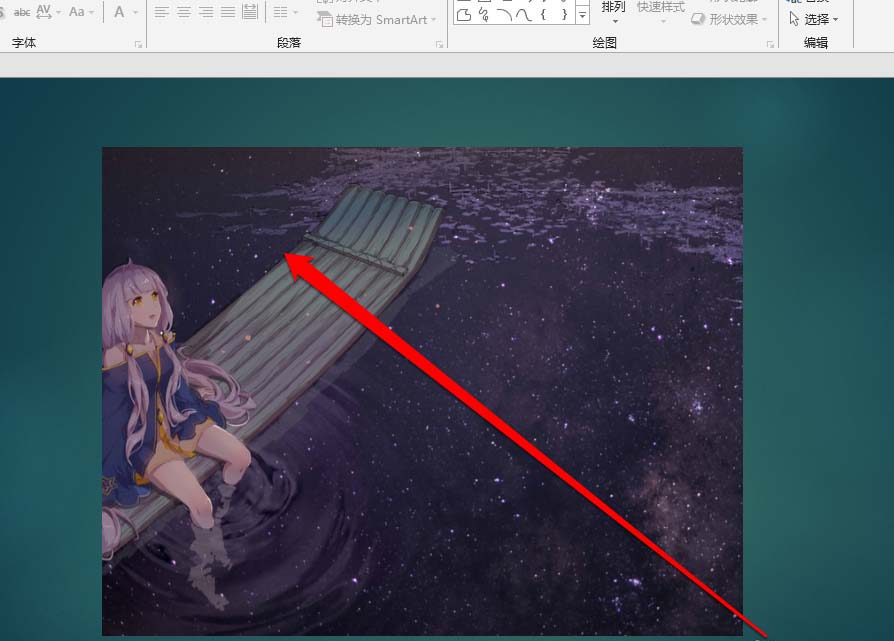
Task: Open the character spacing AV menu
Action: click(48, 12)
